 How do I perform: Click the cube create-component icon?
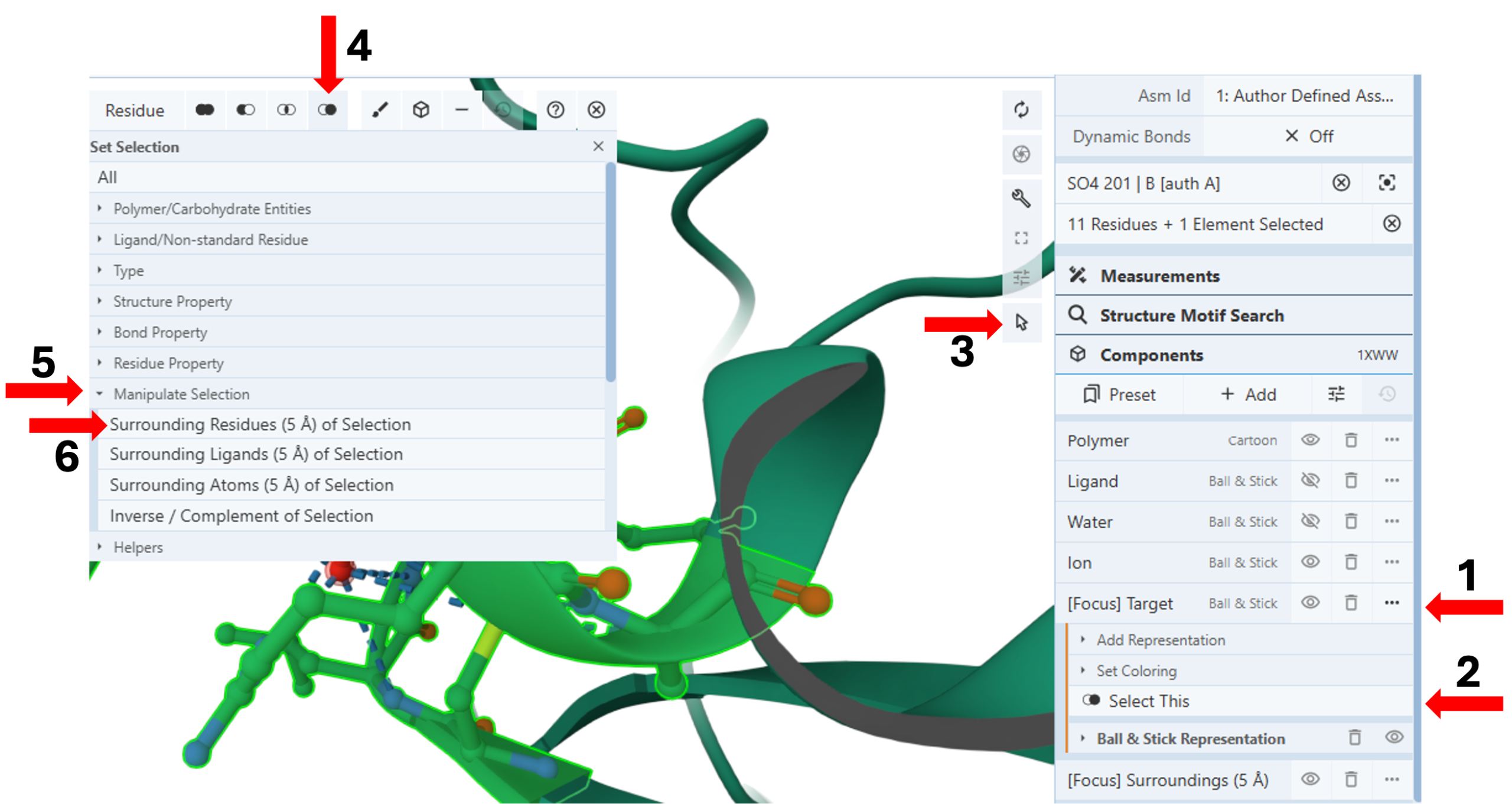coord(421,110)
